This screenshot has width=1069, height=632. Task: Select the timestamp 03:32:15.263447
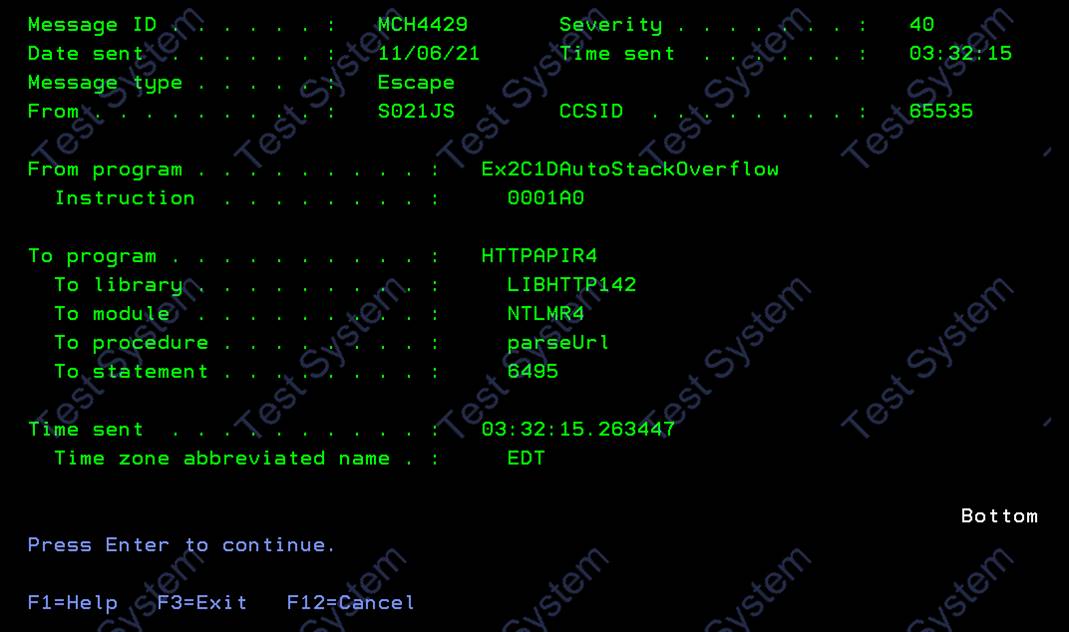pos(578,429)
